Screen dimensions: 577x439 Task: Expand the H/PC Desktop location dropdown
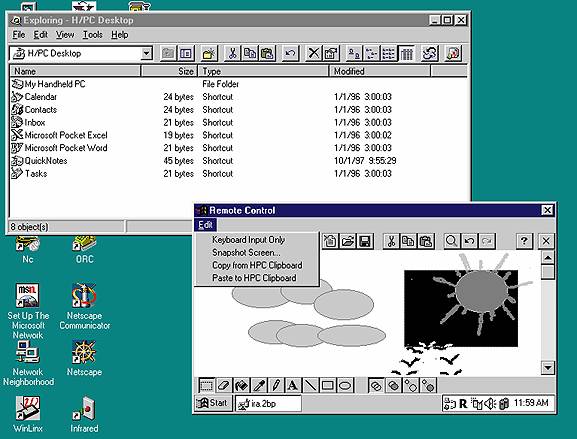[x=146, y=53]
